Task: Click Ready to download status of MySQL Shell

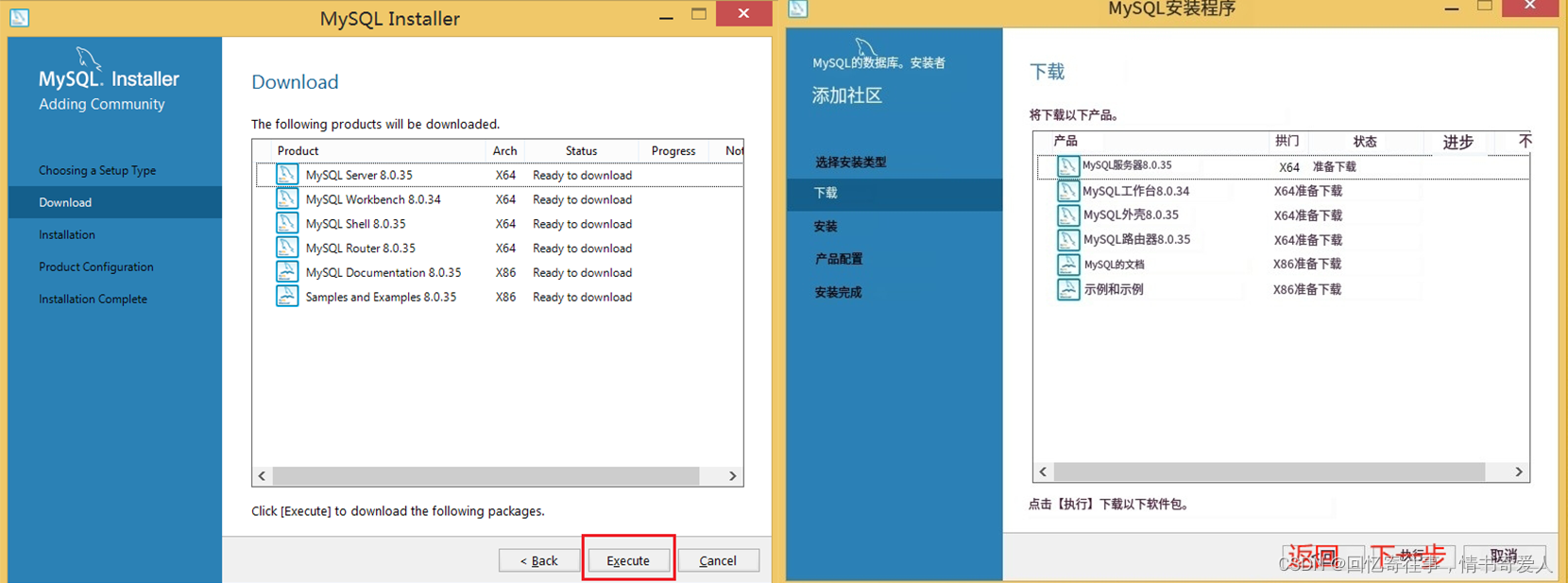Action: tap(582, 224)
